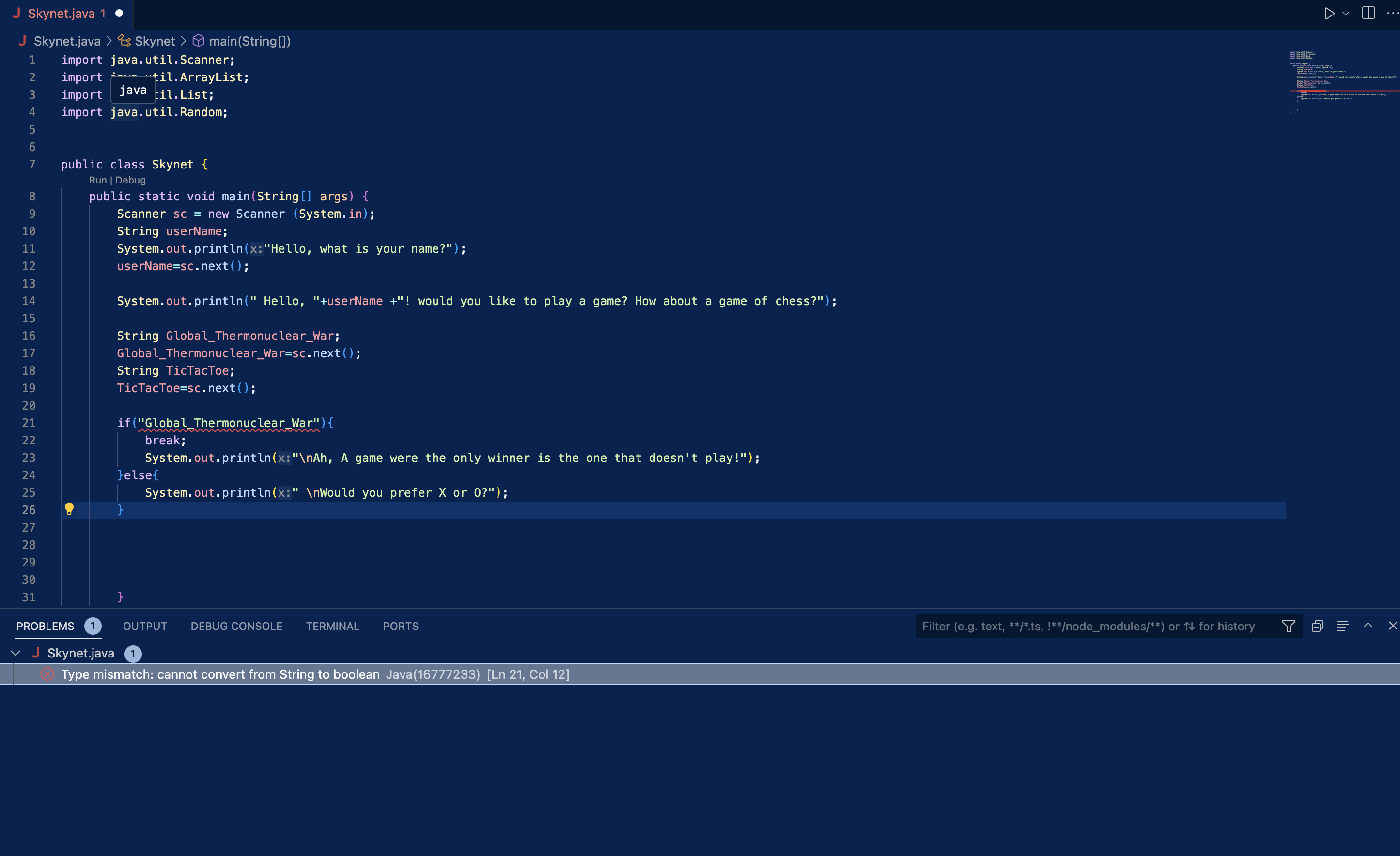
Task: Collapse the Skynet.java group in Problems
Action: 16,653
